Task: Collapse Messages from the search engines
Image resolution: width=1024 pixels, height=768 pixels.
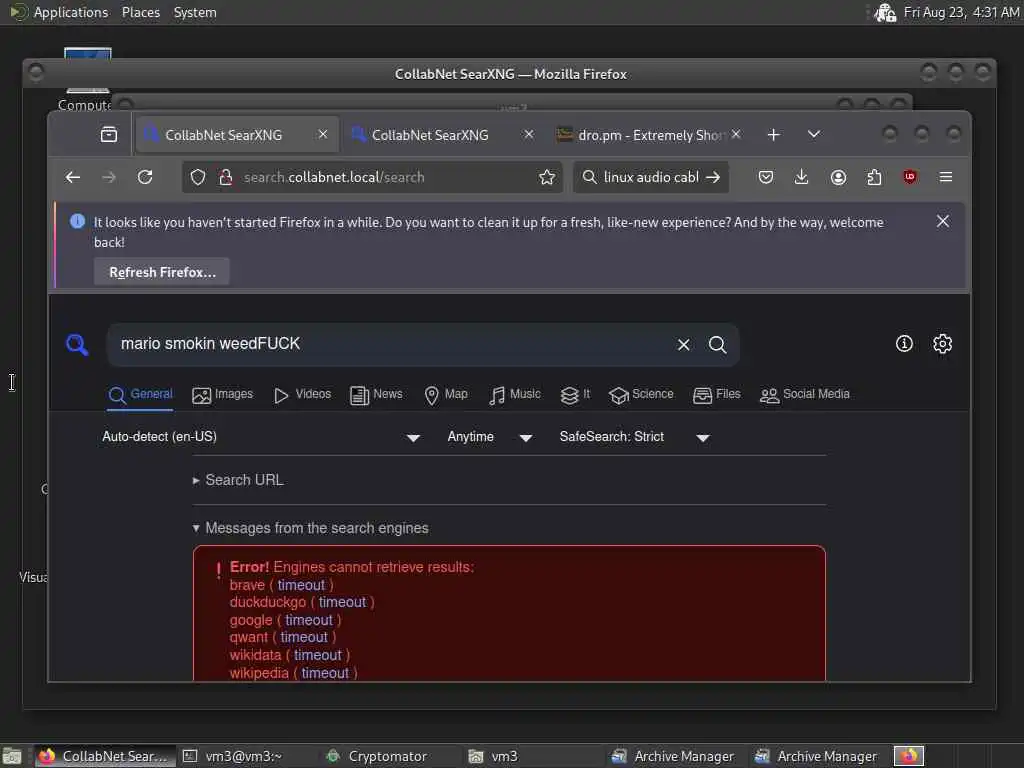Action: tap(311, 528)
